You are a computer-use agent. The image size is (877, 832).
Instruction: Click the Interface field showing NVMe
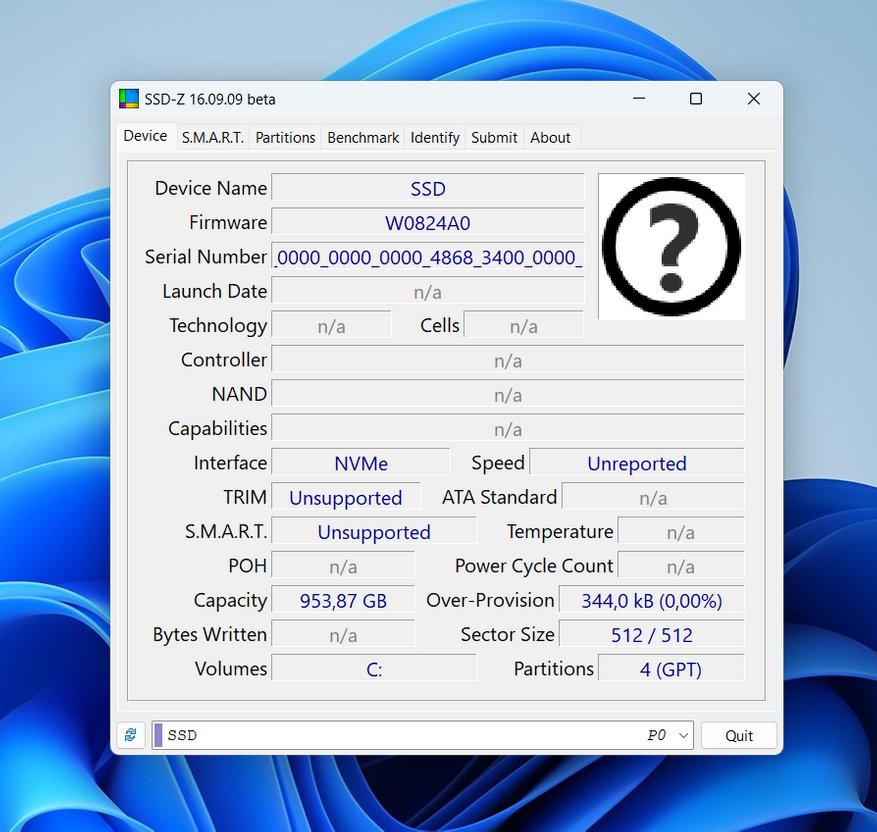tap(361, 463)
